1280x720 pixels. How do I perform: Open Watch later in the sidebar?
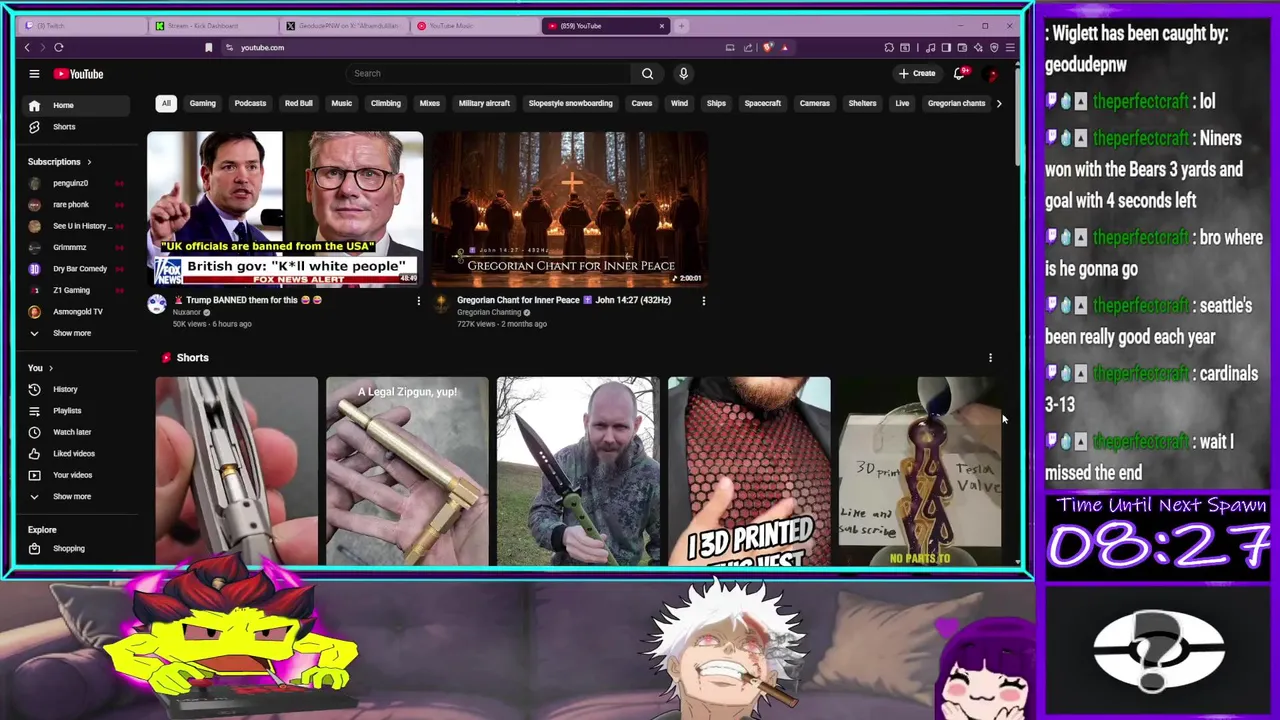(x=75, y=432)
